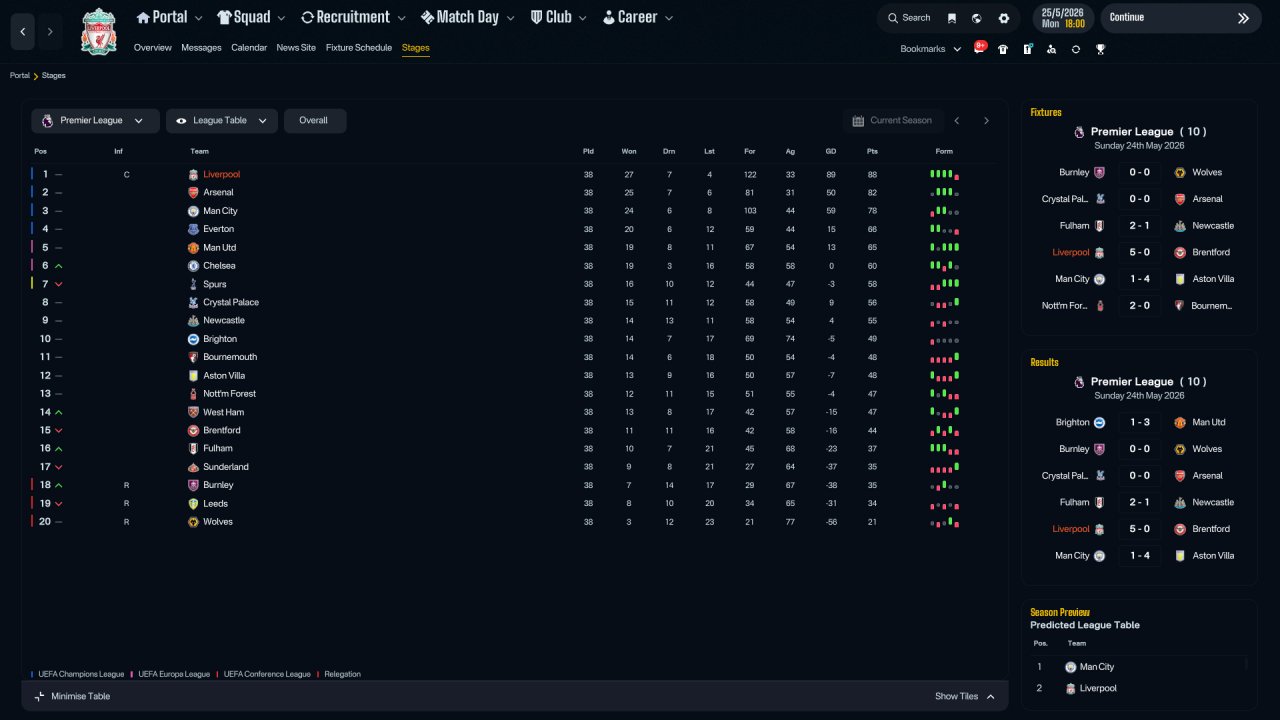1280x720 pixels.
Task: Open the League Table view dropdown
Action: pyautogui.click(x=222, y=121)
